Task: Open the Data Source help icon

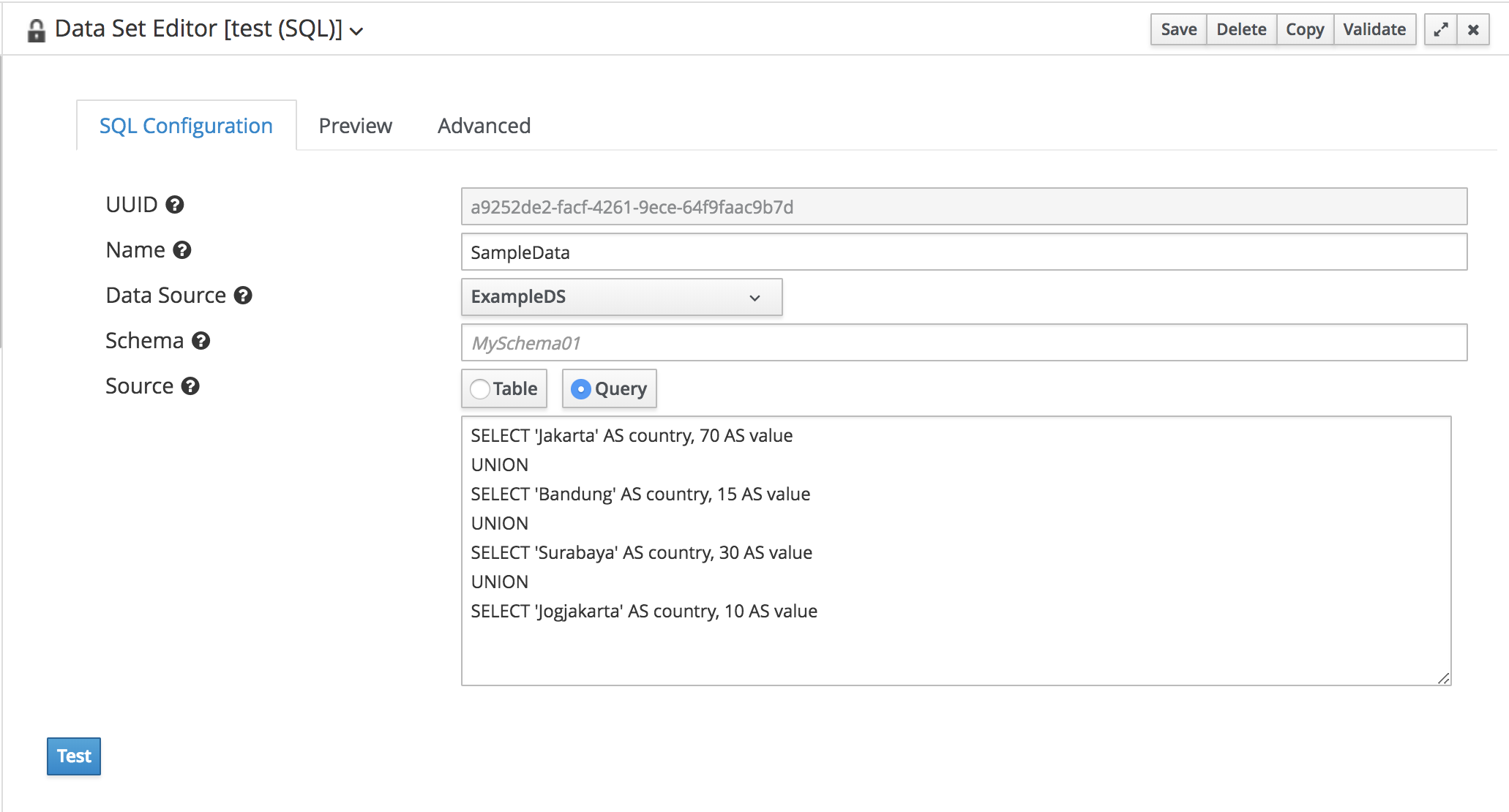Action: [x=244, y=296]
